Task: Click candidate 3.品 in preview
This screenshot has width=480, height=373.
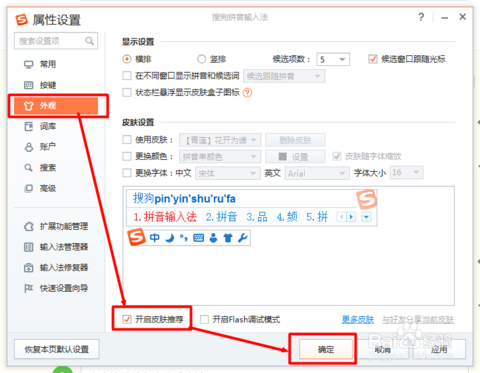Action: (257, 217)
